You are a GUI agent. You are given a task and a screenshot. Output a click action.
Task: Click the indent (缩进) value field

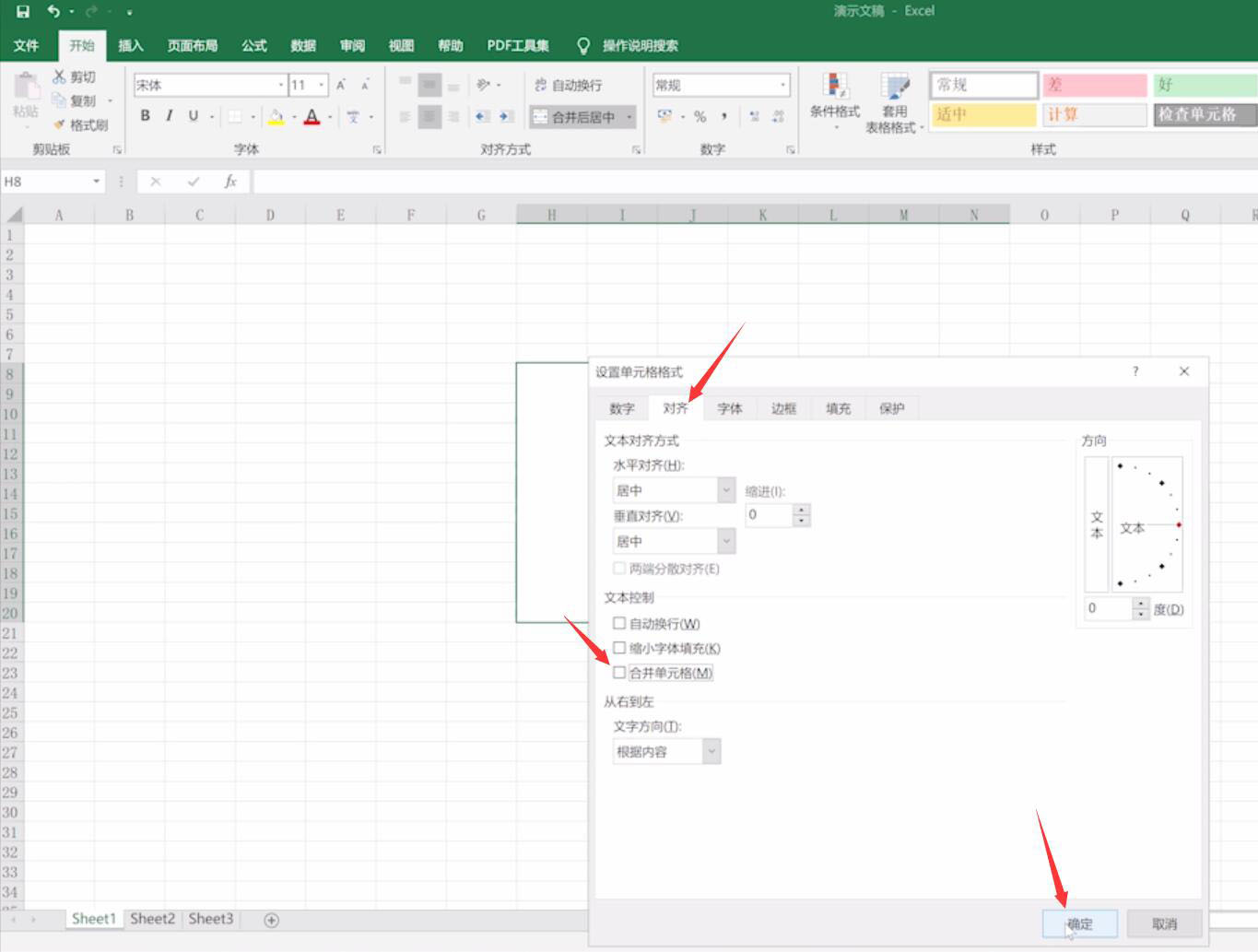769,515
